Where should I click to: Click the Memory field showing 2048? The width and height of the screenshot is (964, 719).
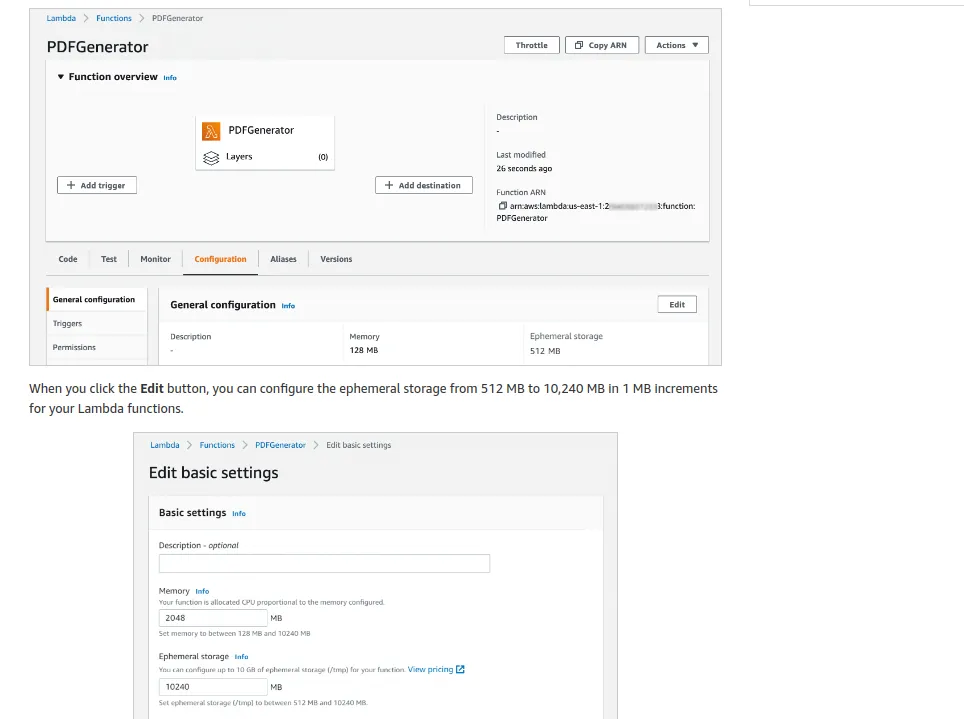[213, 618]
